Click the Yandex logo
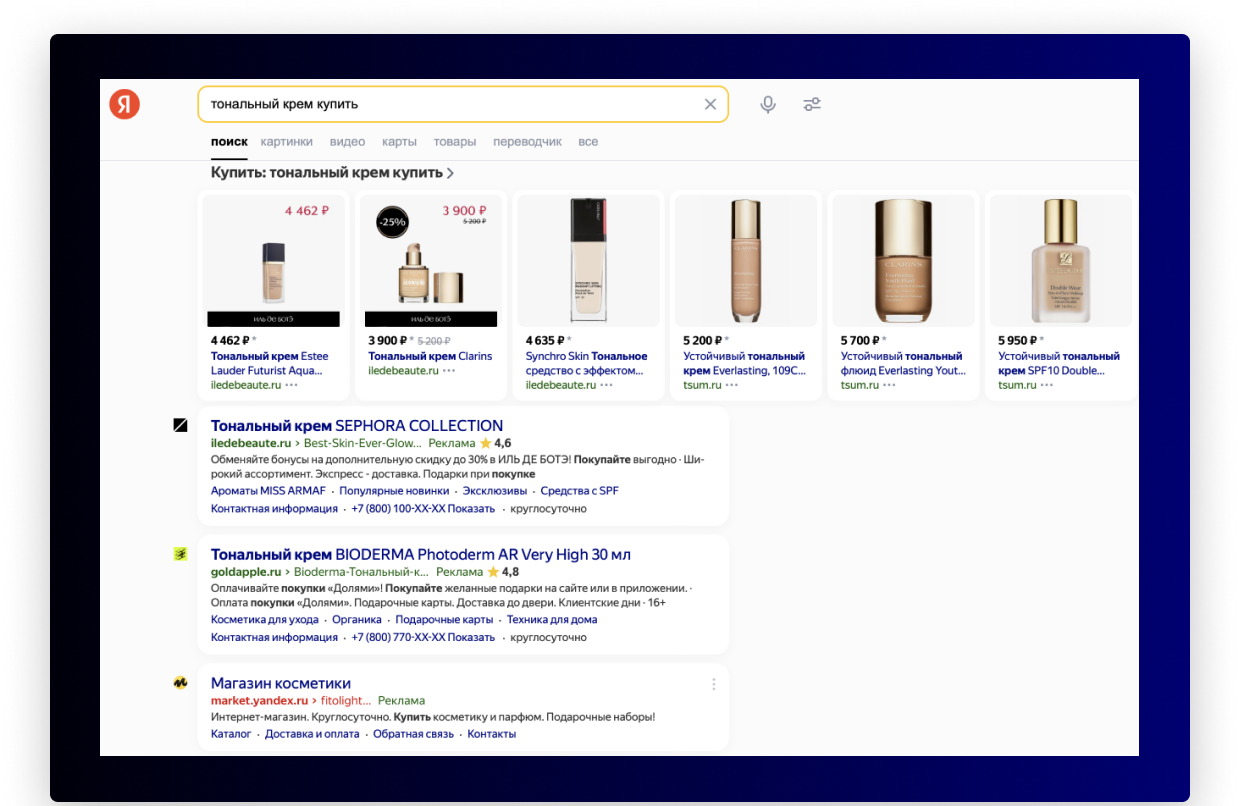The image size is (1242, 806). pyautogui.click(x=124, y=104)
